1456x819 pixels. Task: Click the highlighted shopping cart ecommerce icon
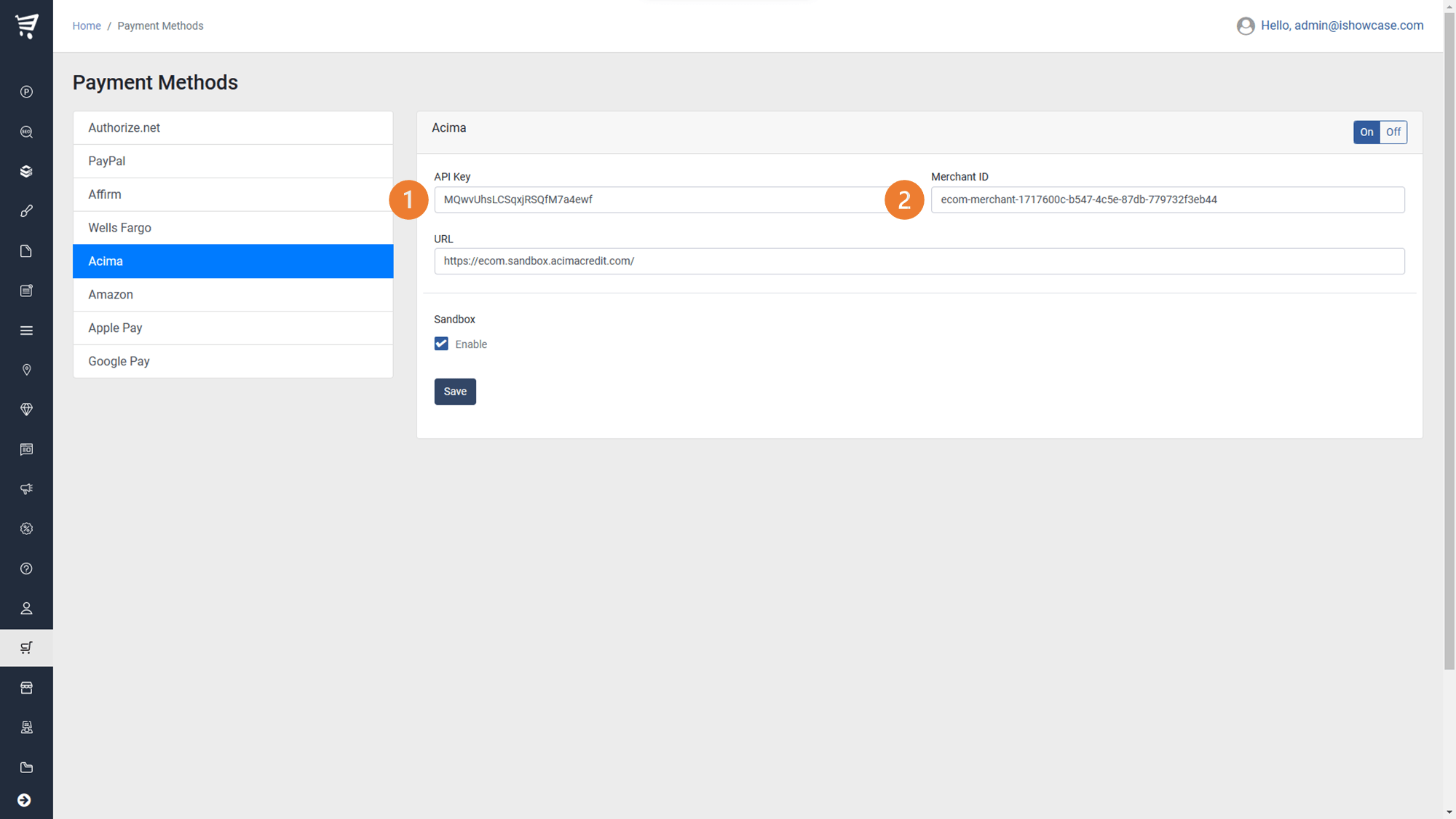click(x=26, y=648)
